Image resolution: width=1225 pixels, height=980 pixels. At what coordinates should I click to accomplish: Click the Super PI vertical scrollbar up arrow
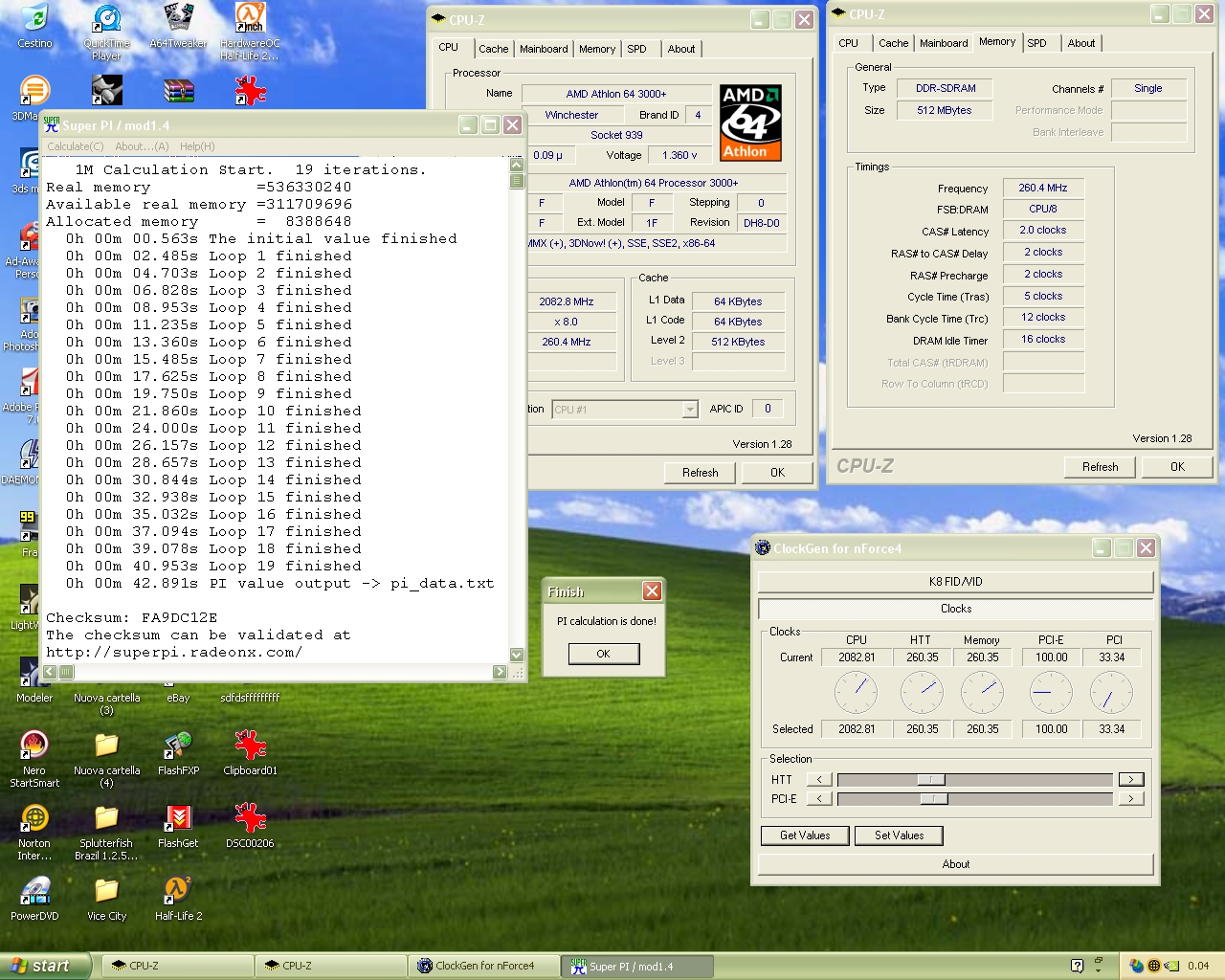(x=517, y=165)
